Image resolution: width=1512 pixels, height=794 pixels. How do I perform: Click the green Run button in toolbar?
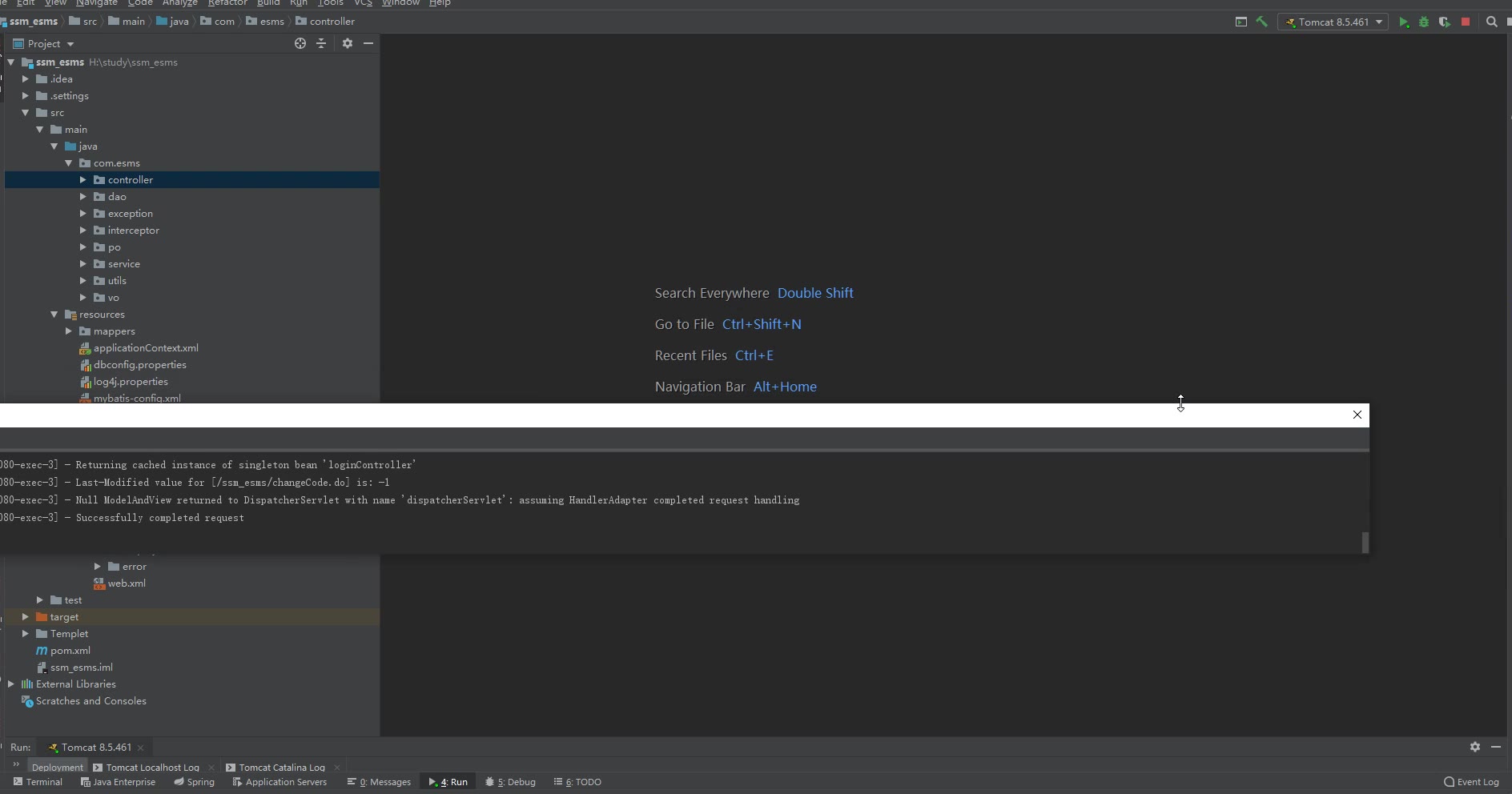(x=1403, y=22)
